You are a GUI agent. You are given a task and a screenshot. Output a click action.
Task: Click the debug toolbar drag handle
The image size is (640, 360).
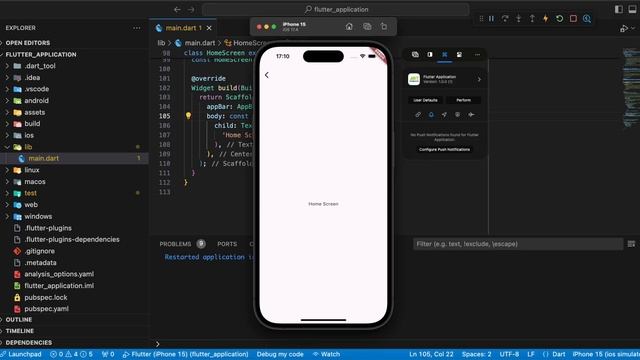click(481, 19)
